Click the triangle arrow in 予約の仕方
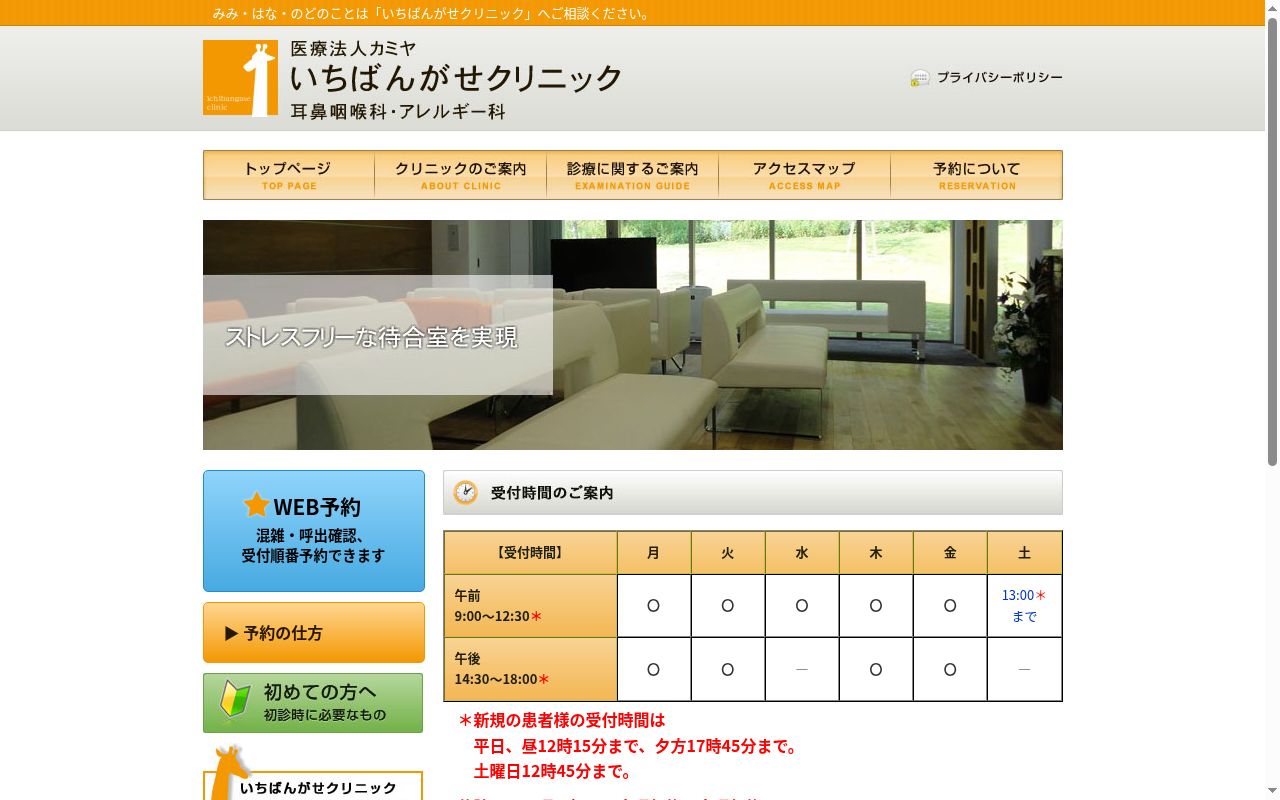 tap(231, 633)
